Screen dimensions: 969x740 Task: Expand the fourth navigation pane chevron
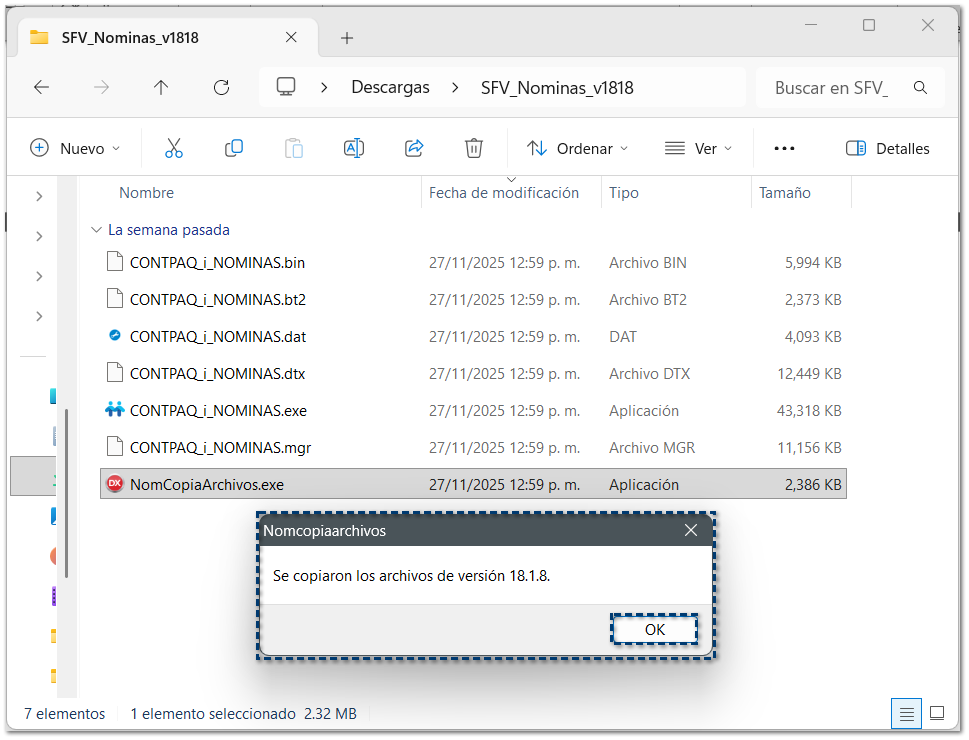tap(39, 317)
